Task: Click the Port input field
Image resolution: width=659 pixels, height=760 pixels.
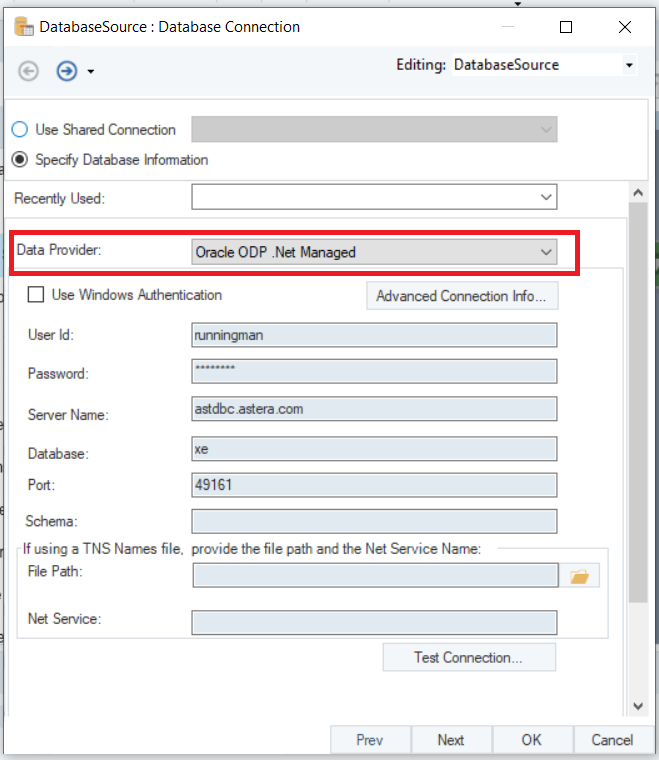Action: 373,485
